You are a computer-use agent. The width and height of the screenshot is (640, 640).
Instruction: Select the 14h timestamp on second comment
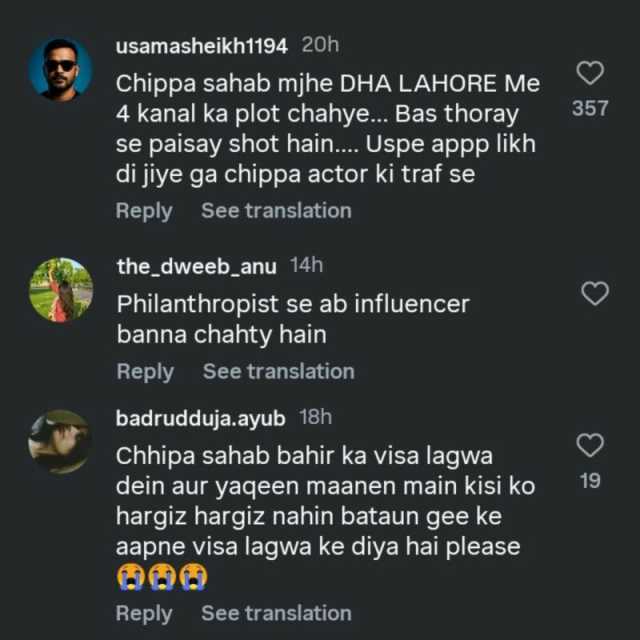(x=307, y=265)
